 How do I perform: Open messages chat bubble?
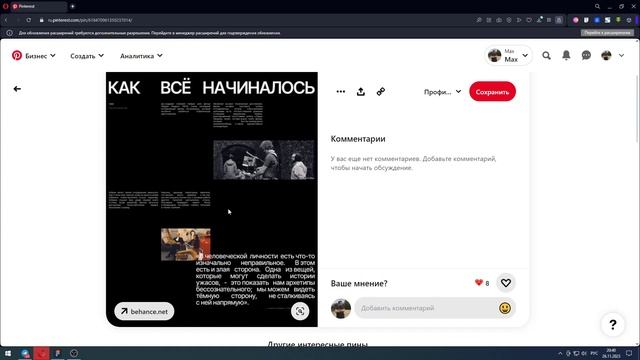tap(586, 56)
